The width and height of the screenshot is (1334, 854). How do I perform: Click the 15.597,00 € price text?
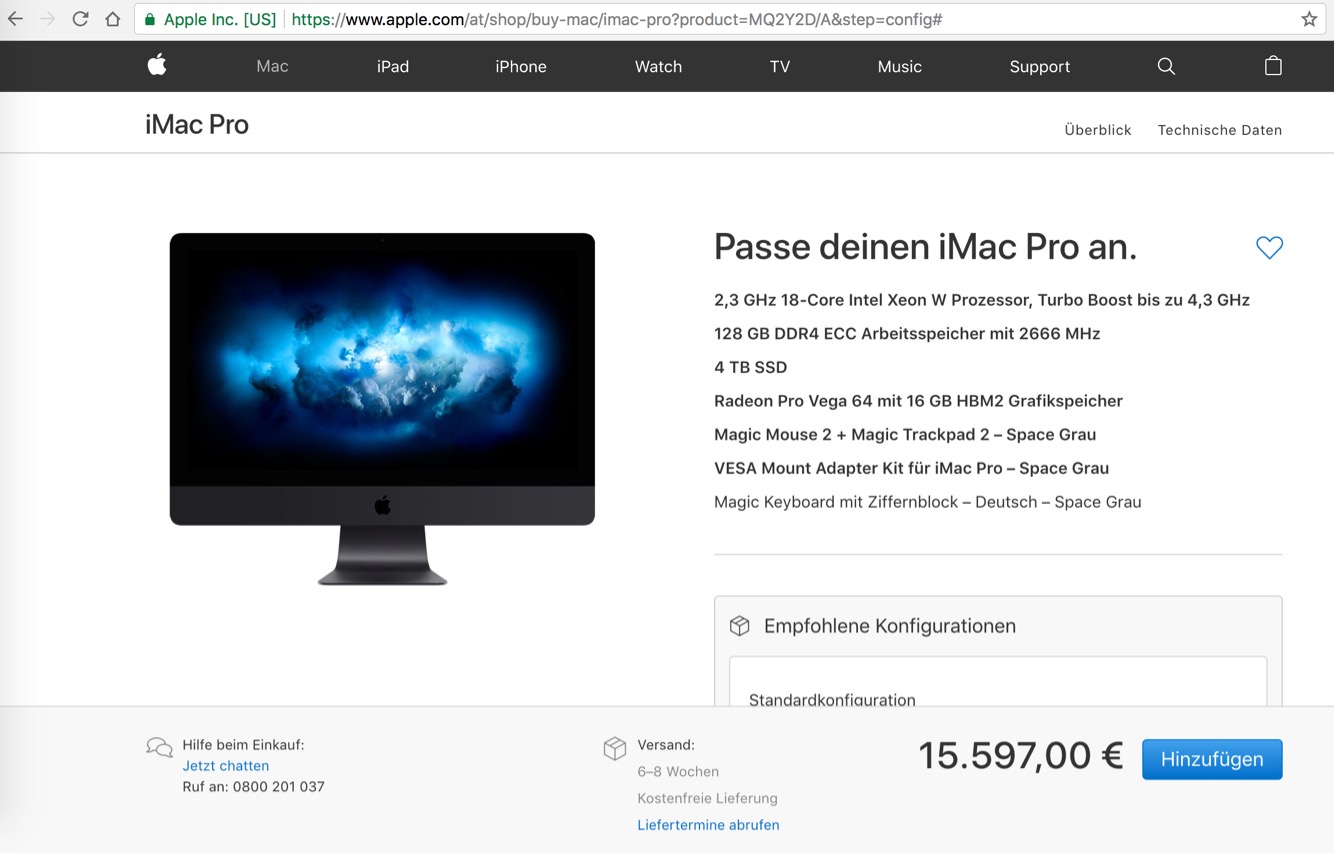(x=1021, y=756)
